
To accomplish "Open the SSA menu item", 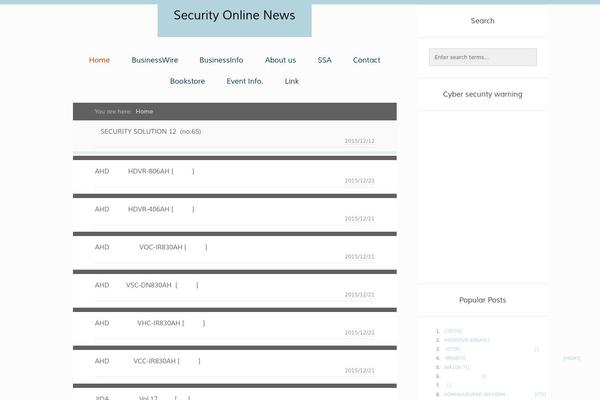I will pos(324,60).
